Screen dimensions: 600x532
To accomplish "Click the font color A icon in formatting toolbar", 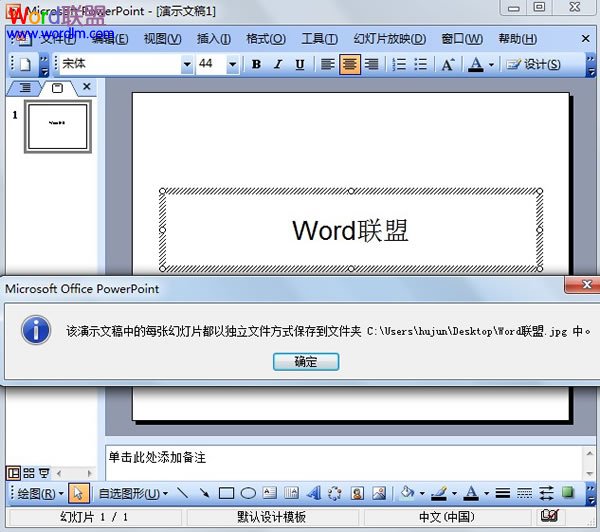I will (x=476, y=64).
